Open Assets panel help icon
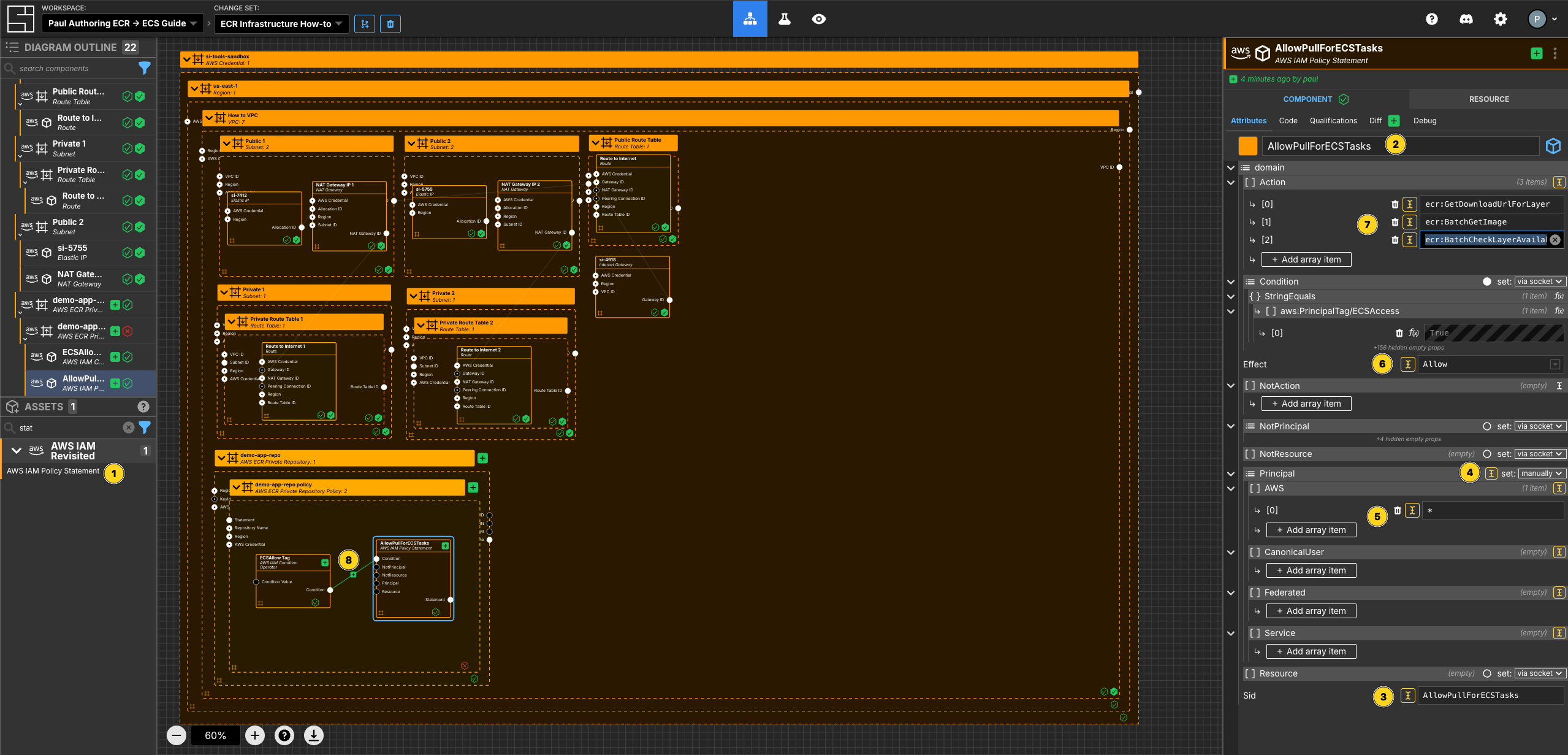1568x755 pixels. 143,406
